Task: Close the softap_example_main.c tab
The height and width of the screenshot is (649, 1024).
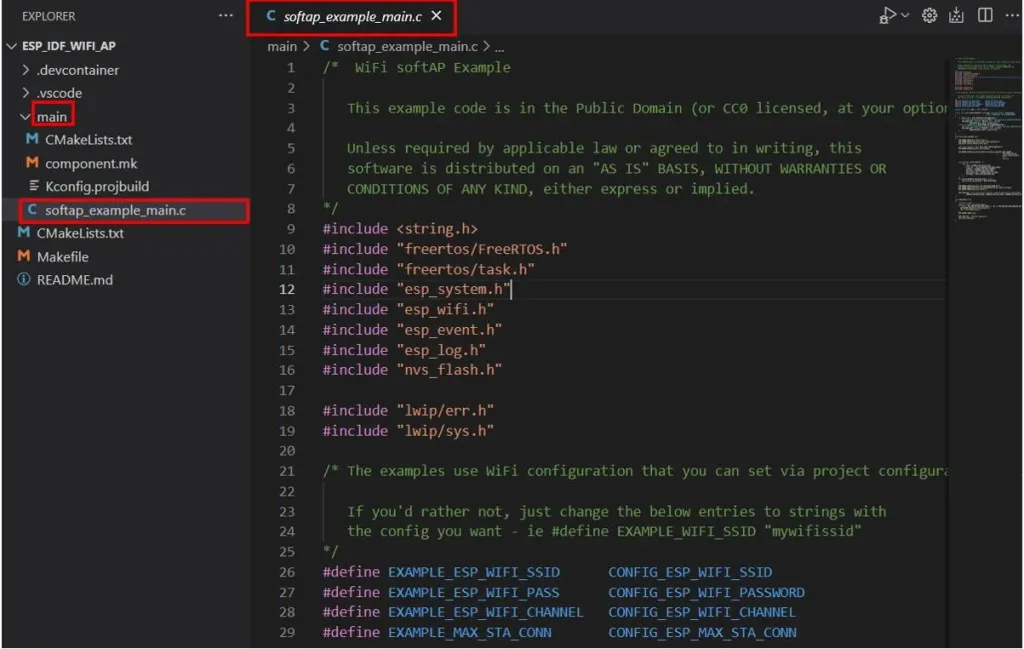Action: (x=436, y=16)
